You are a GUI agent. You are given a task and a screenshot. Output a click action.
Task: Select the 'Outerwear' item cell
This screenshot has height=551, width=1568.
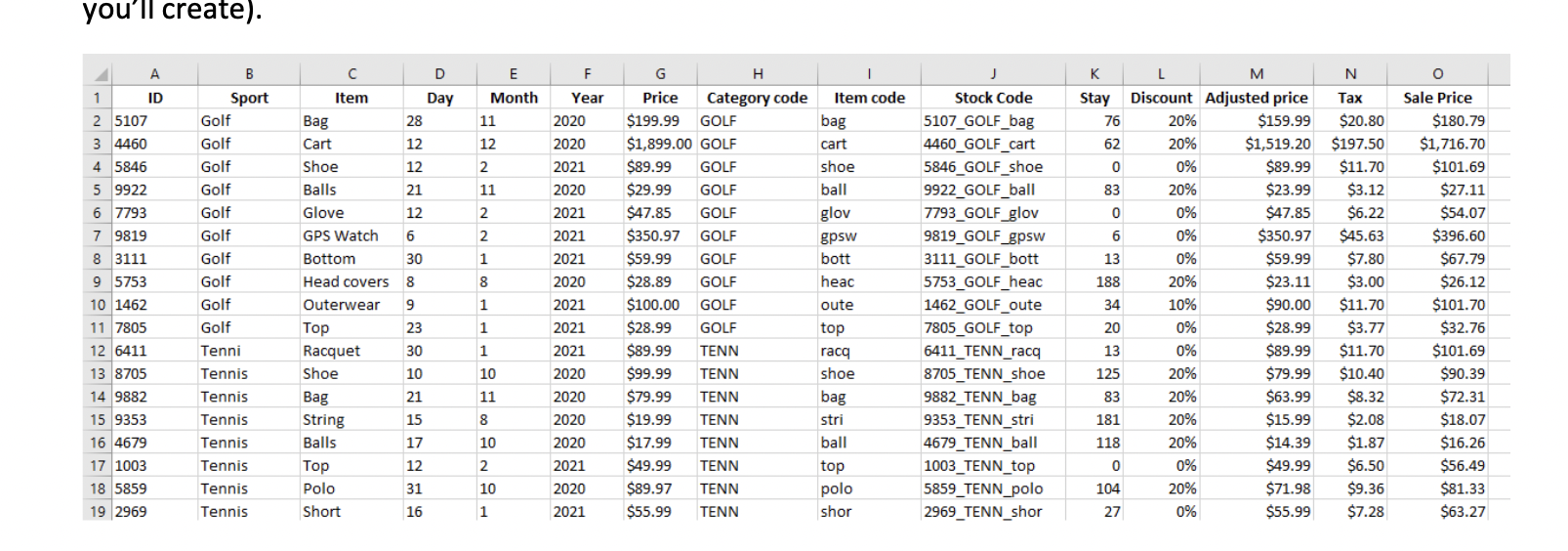click(x=351, y=305)
